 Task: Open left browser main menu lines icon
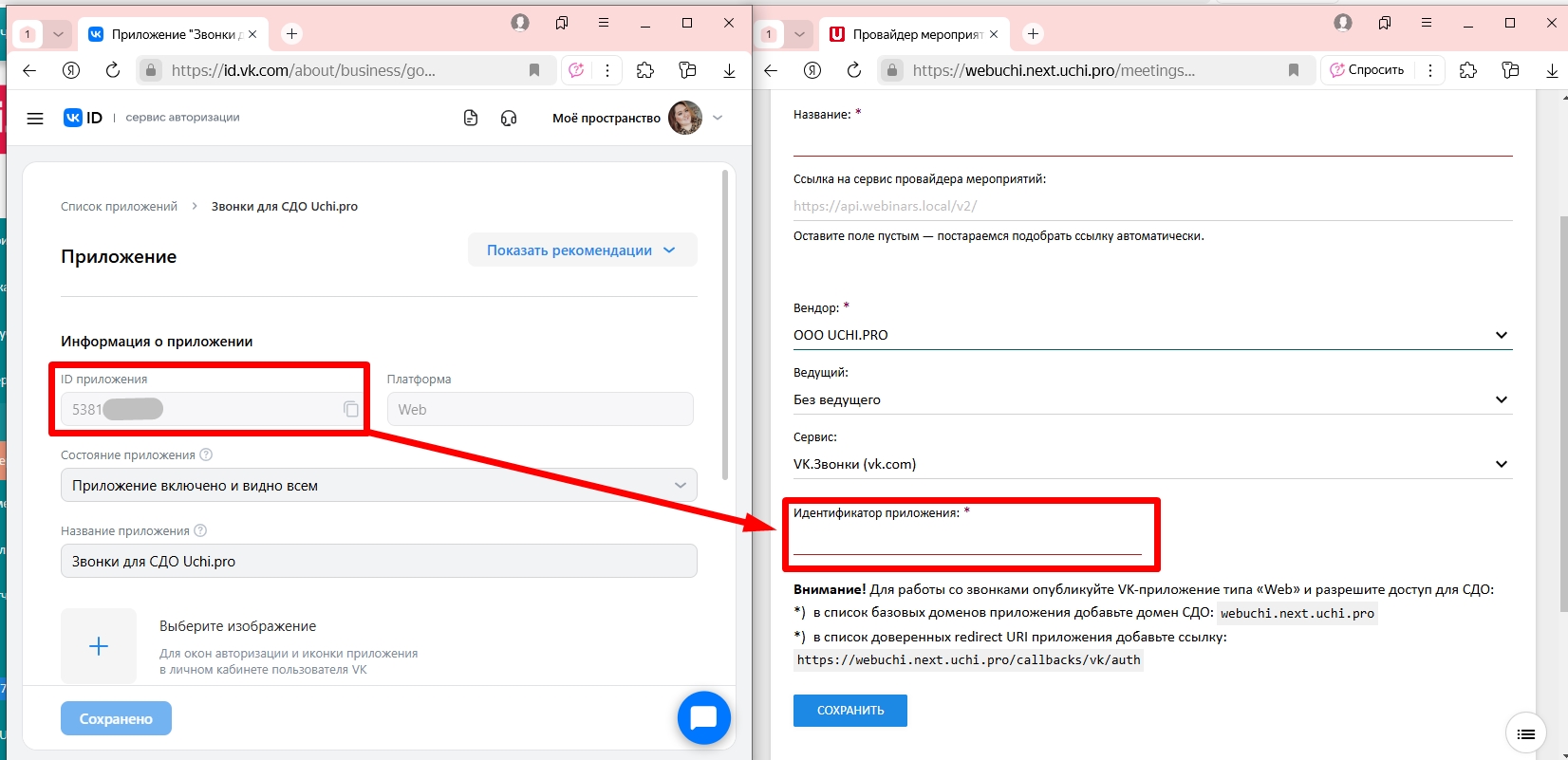604,23
